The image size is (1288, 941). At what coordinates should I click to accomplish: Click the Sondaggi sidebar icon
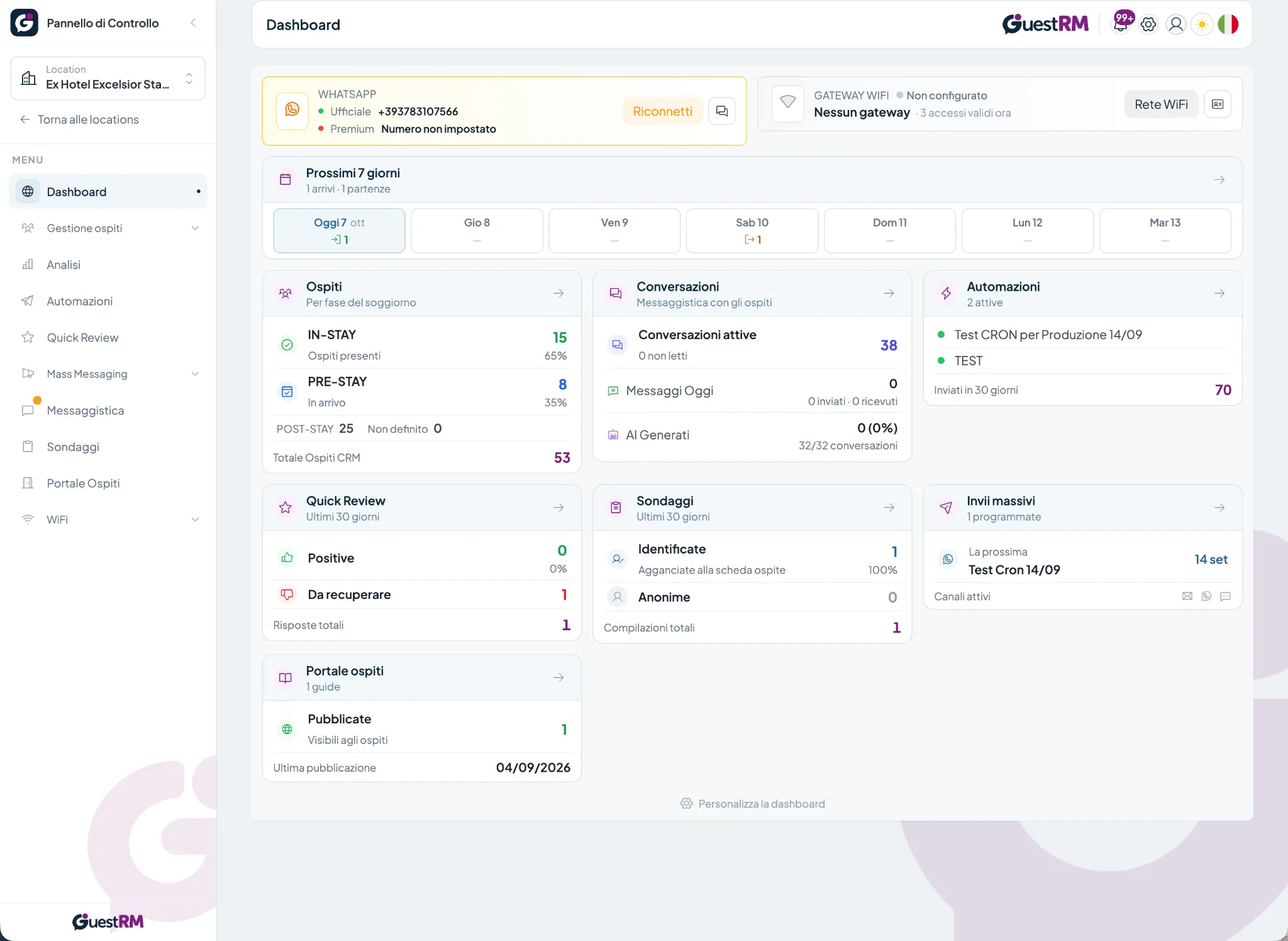(x=28, y=447)
